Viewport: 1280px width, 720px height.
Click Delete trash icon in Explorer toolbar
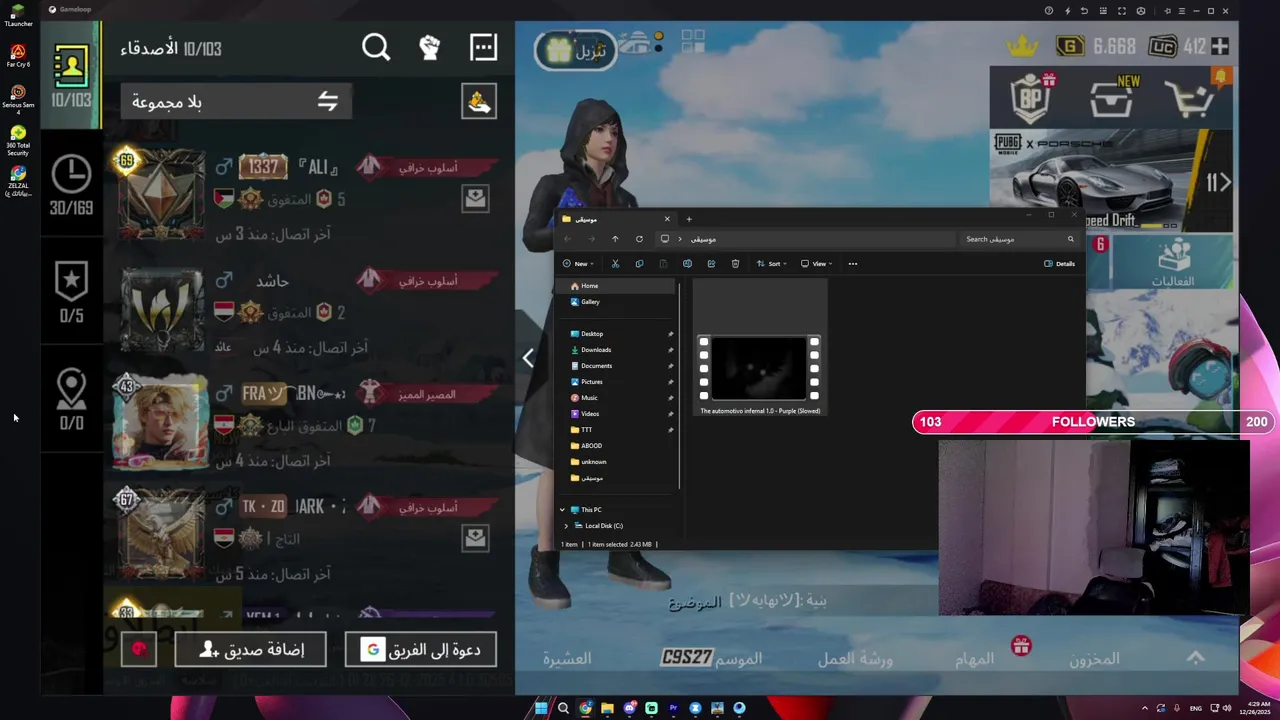pyautogui.click(x=735, y=264)
